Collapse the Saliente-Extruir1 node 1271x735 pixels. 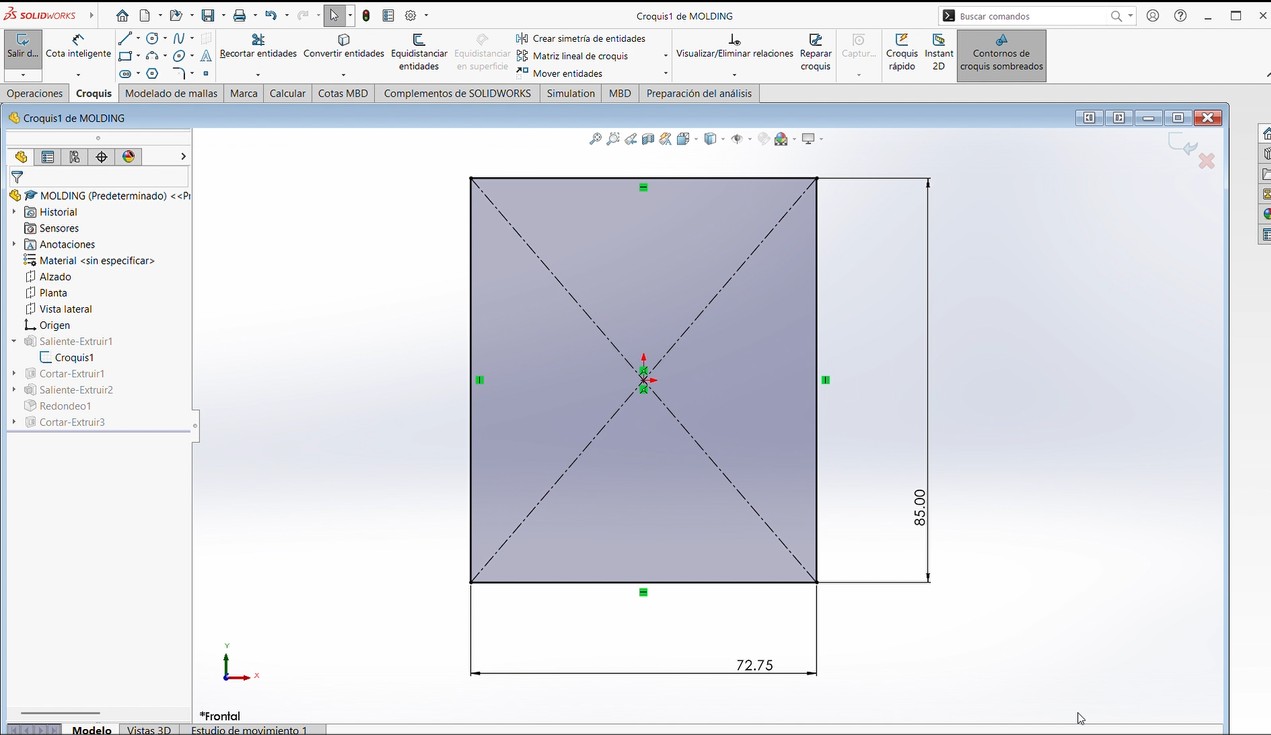(14, 341)
